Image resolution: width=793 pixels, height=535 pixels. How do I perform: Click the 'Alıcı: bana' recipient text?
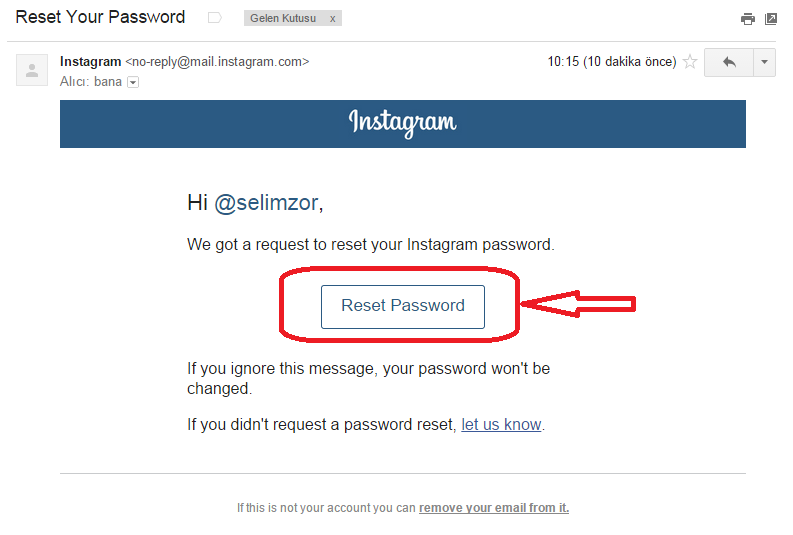click(91, 82)
